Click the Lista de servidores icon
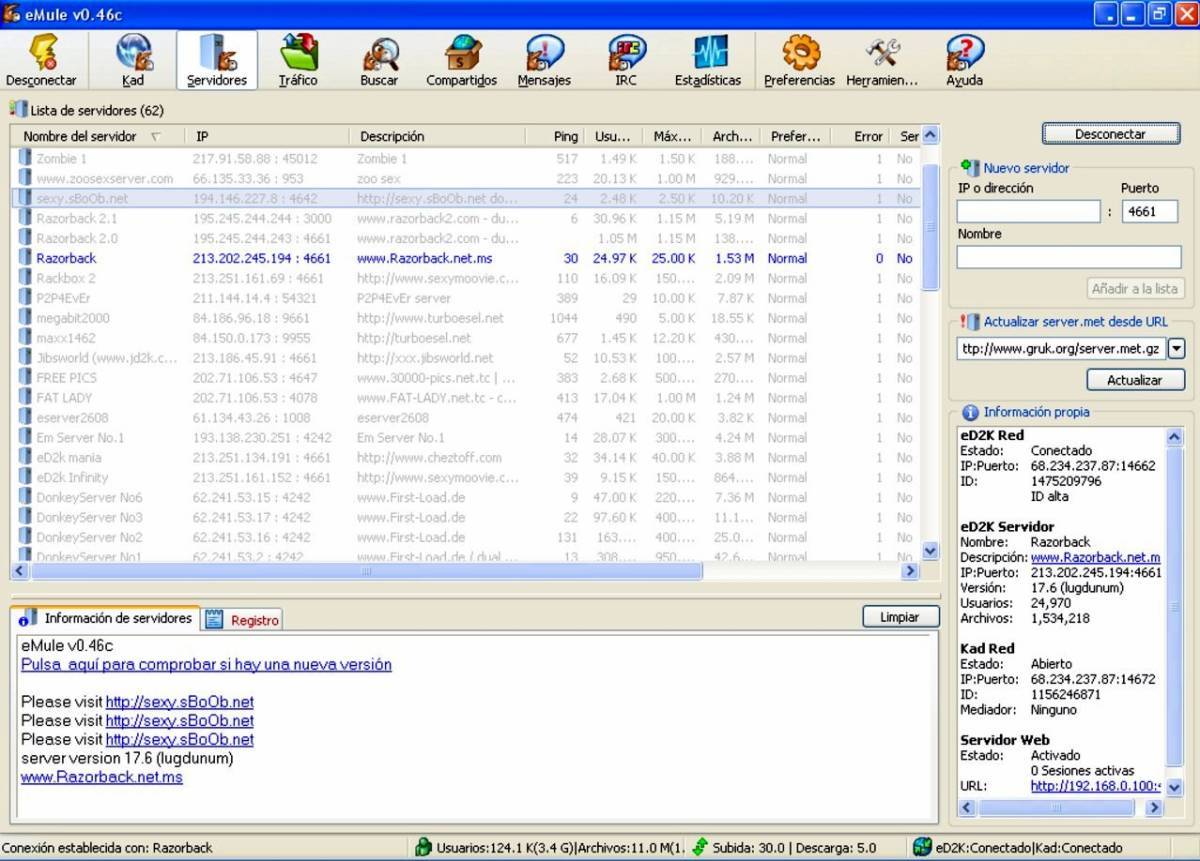Image resolution: width=1200 pixels, height=861 pixels. (18, 110)
